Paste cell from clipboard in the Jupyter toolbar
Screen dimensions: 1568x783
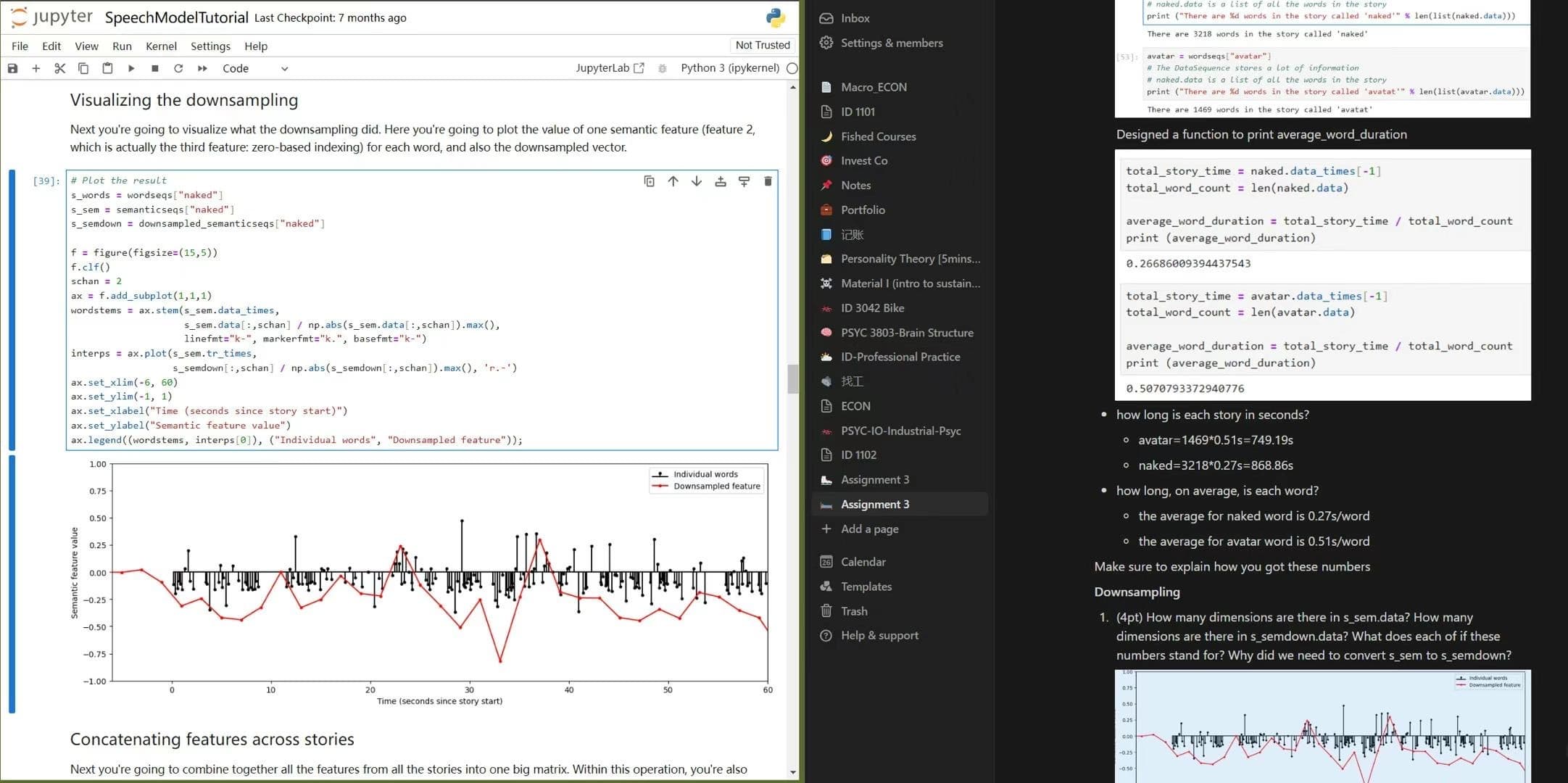[x=107, y=68]
